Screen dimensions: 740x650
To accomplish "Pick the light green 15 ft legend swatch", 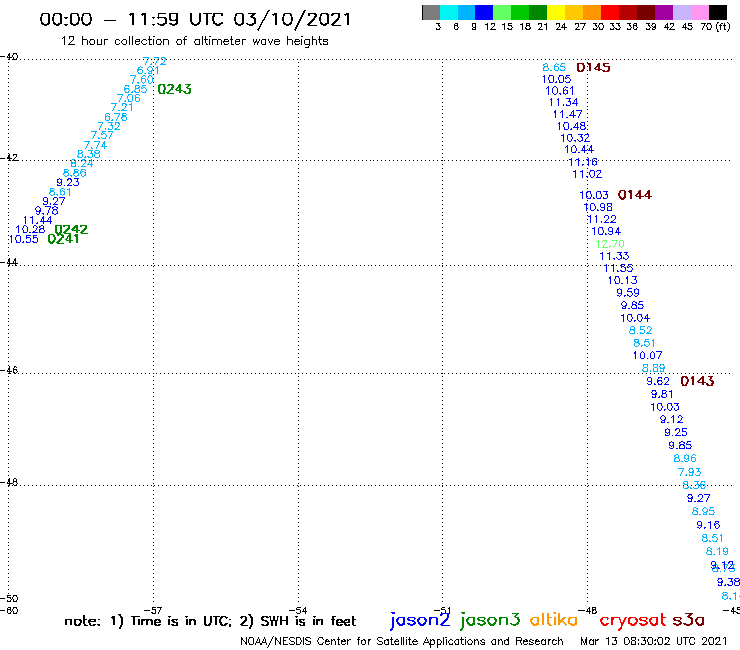I will (x=502, y=13).
